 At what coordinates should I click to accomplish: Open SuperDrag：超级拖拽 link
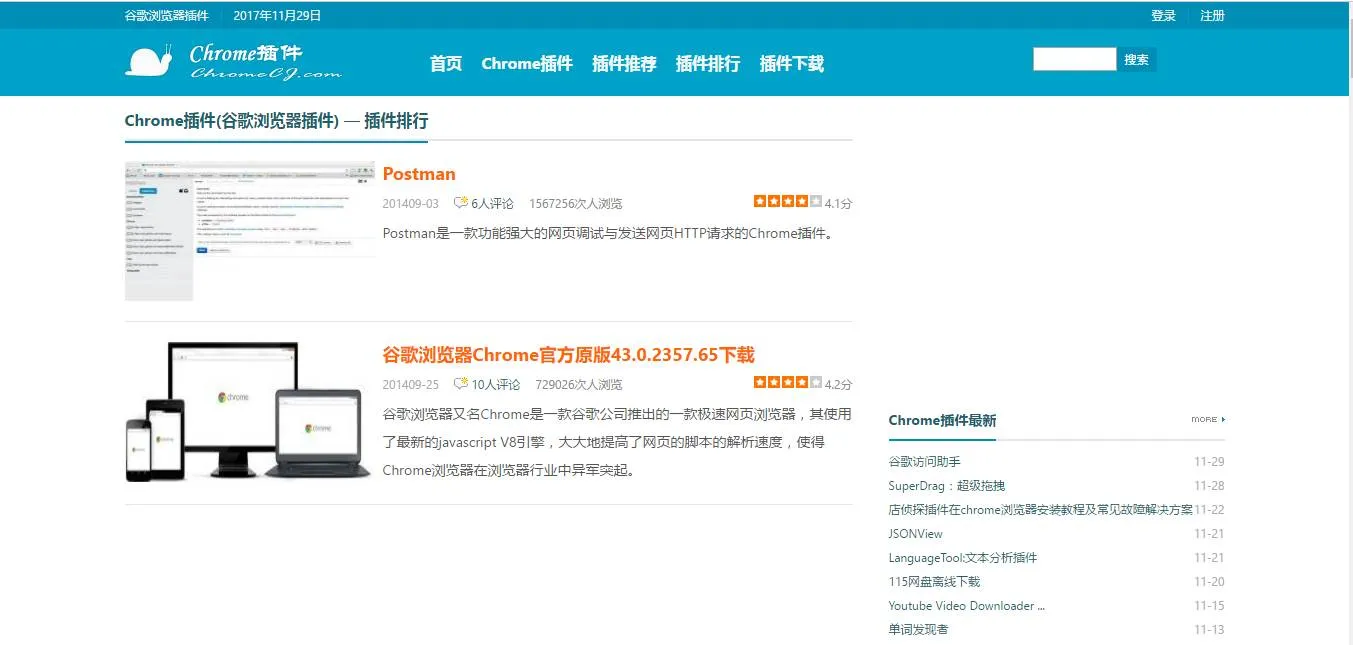(x=946, y=486)
